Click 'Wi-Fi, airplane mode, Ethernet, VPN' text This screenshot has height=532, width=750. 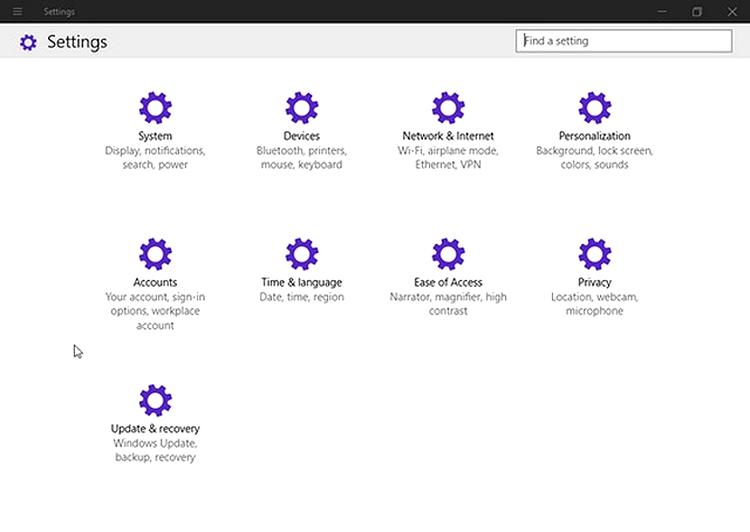coord(448,157)
